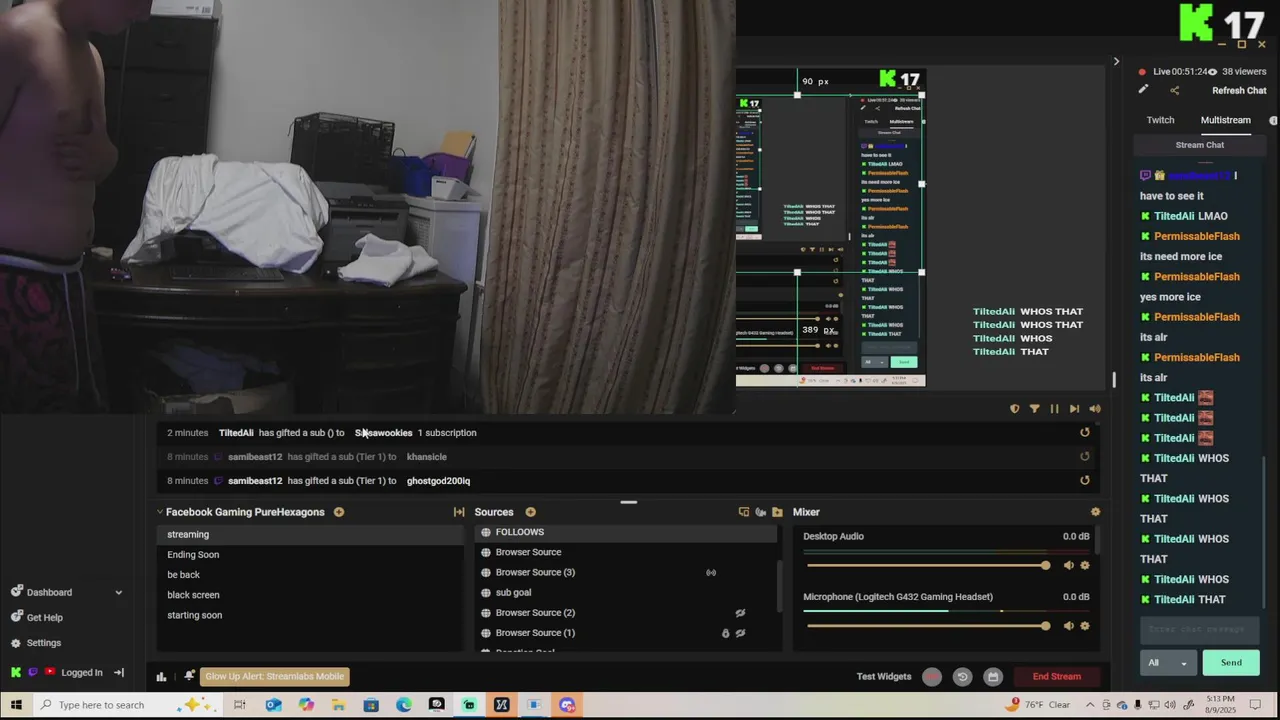Viewport: 1280px width, 720px height.
Task: Select the Stream Chat tab
Action: click(1200, 145)
